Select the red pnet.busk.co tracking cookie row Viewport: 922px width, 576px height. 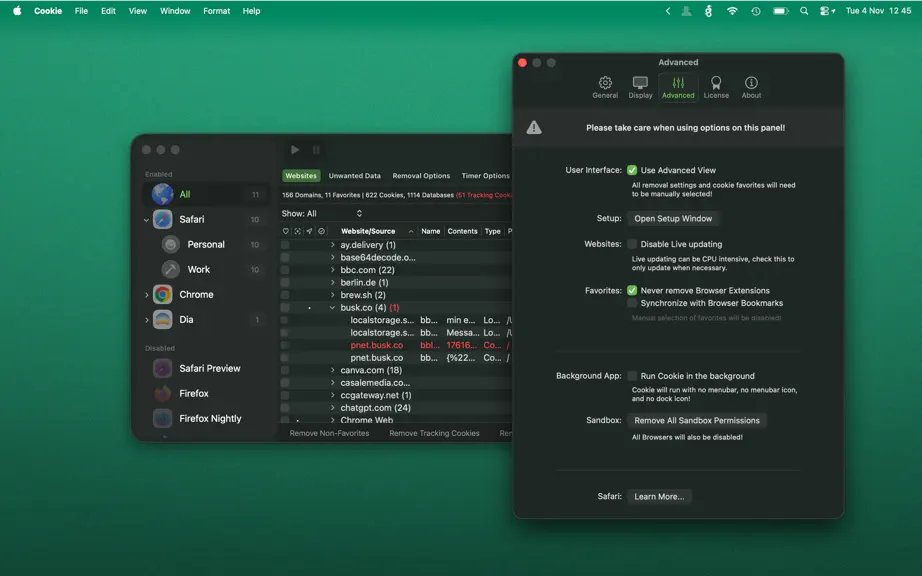point(397,345)
